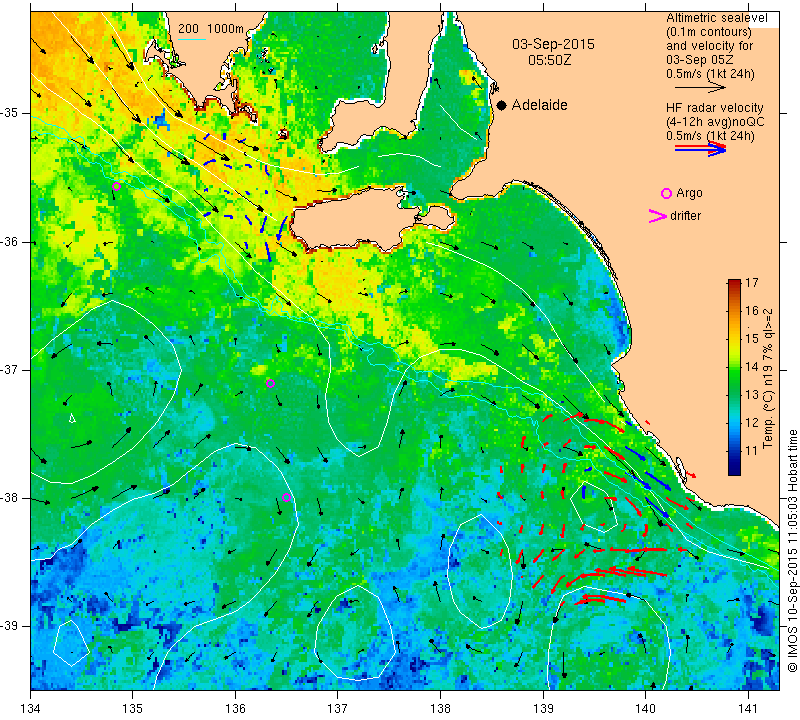Click the magenta drifter symbol in legend
800x720 pixels.
[658, 216]
